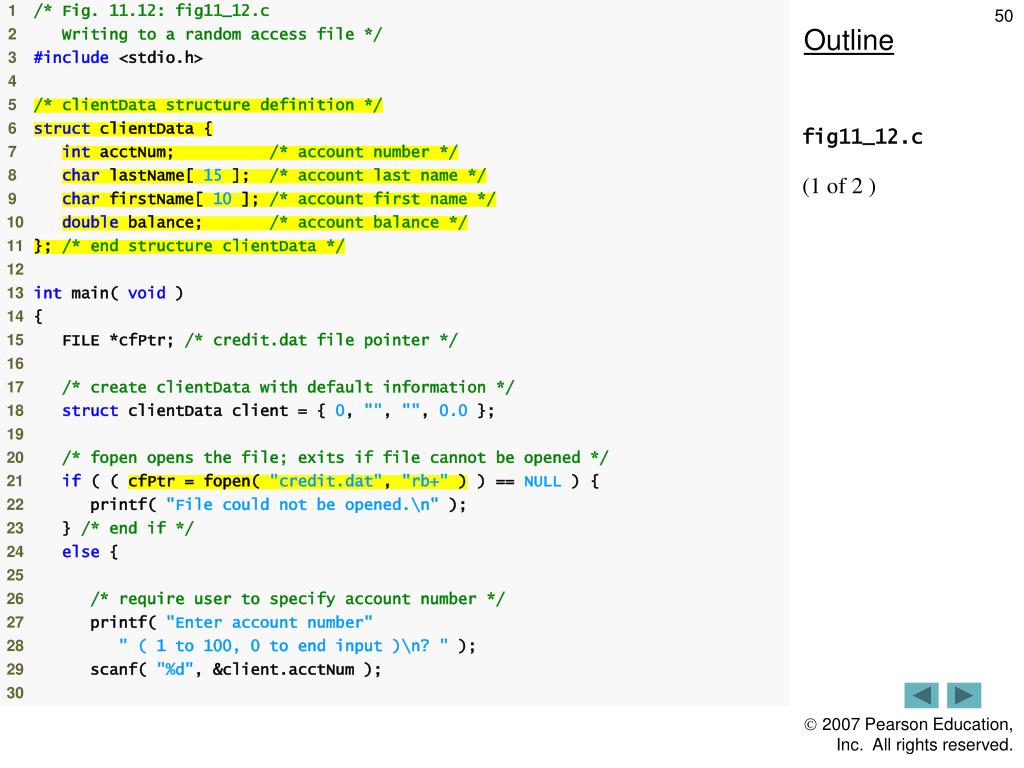Click the end structure clientData comment
Image resolution: width=1024 pixels, height=768 pixels.
coord(203,246)
